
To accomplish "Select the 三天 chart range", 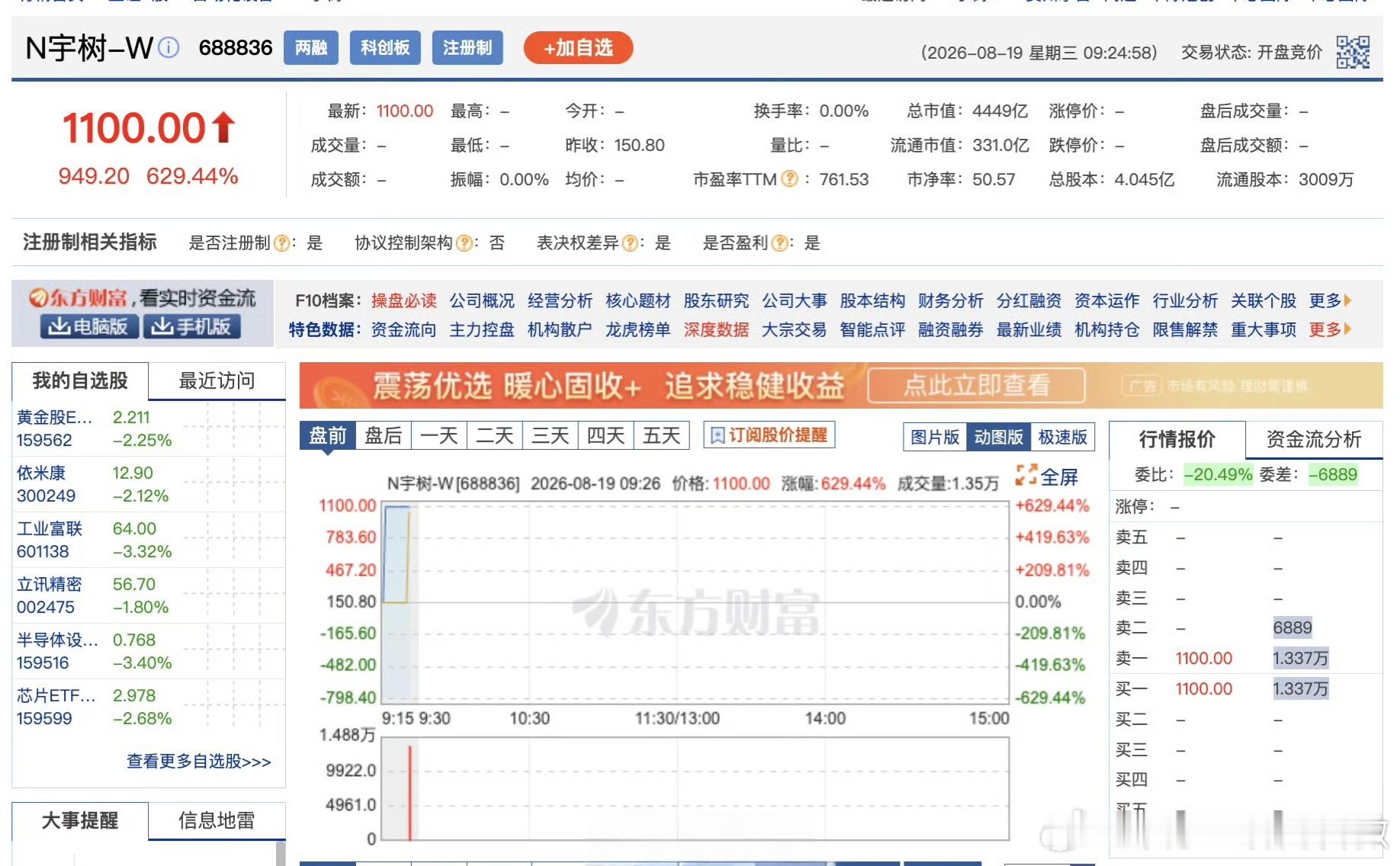I will tap(551, 435).
